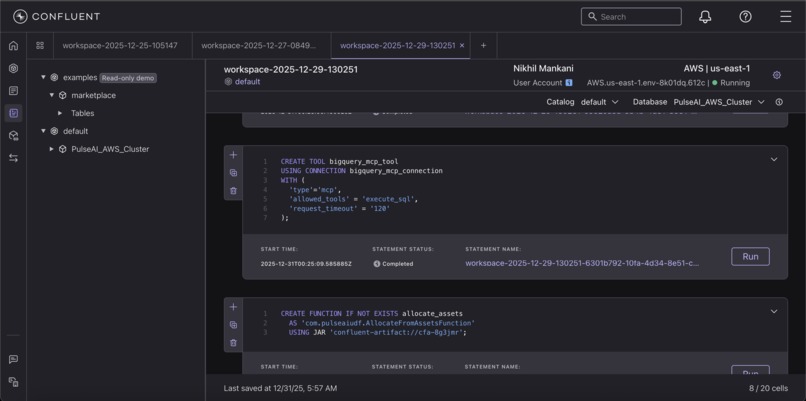The image size is (806, 401).
Task: Click the 8 / 20 cells counter
Action: (x=769, y=389)
